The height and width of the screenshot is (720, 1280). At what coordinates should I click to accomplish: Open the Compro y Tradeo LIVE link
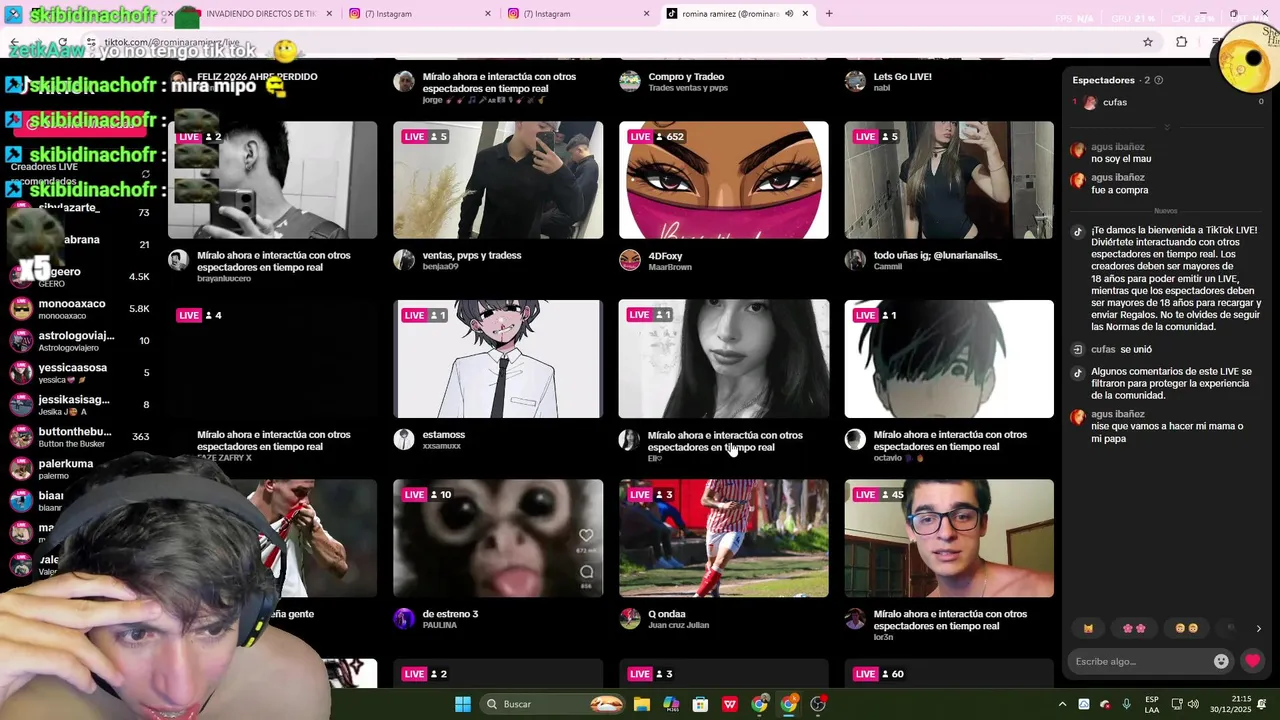[x=686, y=76]
